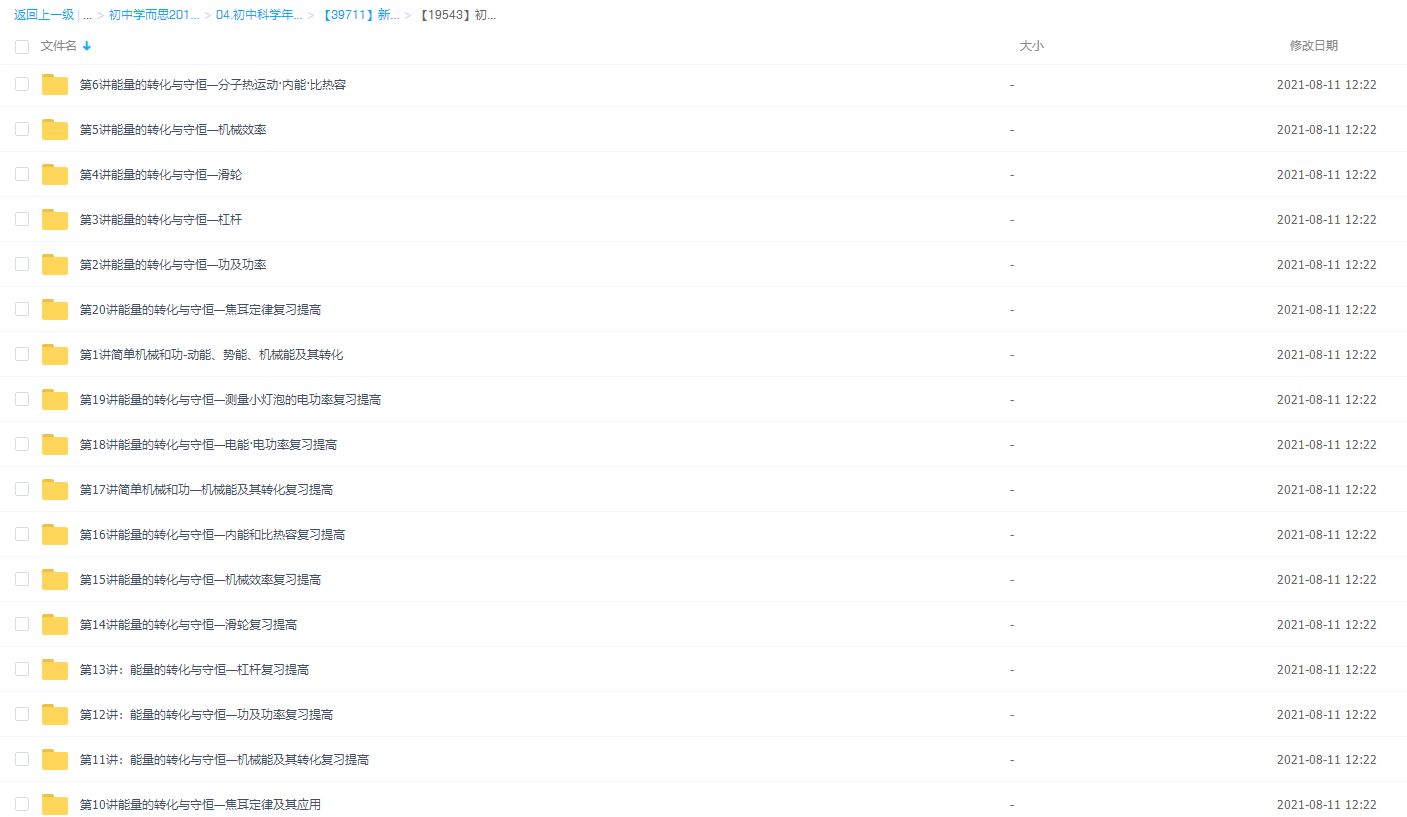Click the folder icon for 第11讲机械能及其转化复习提高
Screen dimensions: 1407x817
[x=54, y=759]
